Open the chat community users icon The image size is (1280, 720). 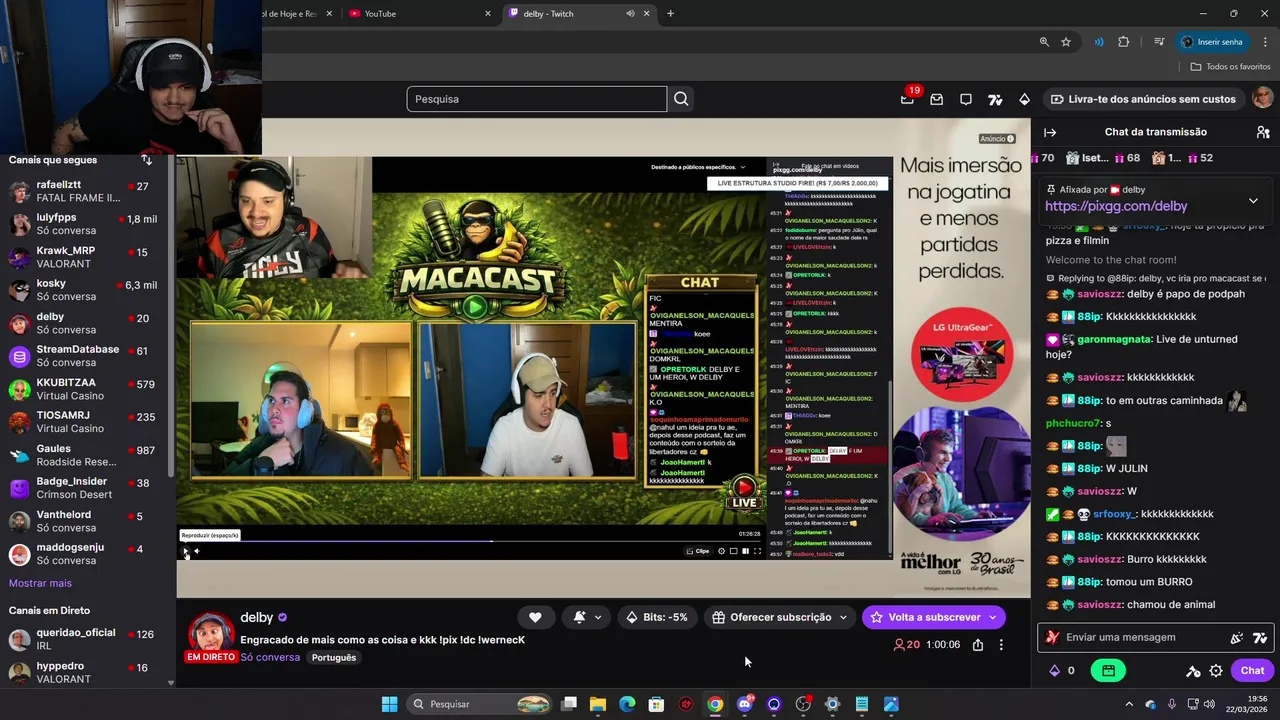1262,132
